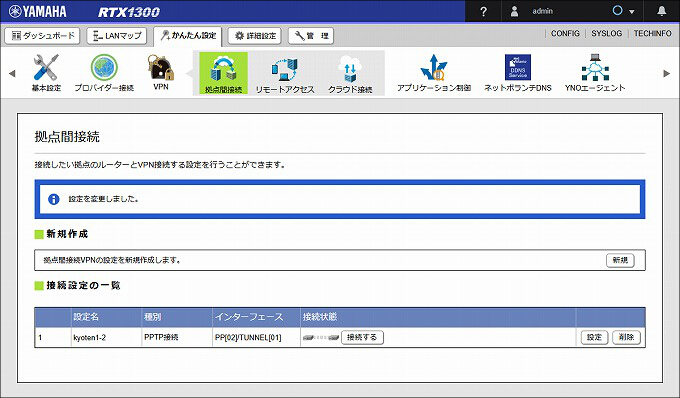The height and width of the screenshot is (398, 680).
Task: Select the かんたん設定 tab
Action: (188, 36)
